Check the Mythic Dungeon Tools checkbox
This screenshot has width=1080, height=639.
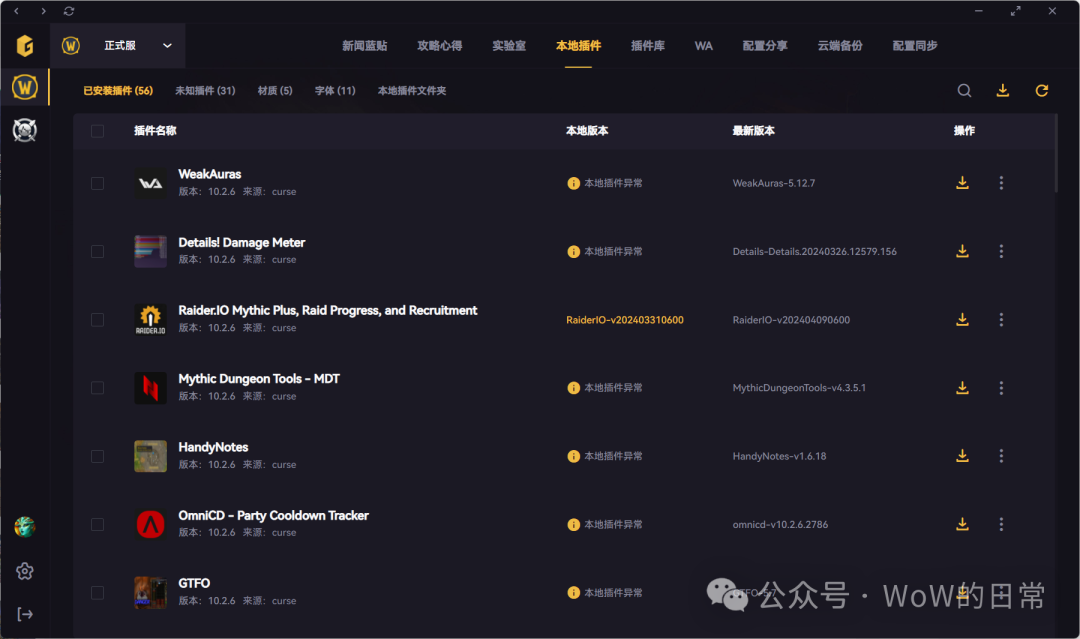click(x=98, y=388)
